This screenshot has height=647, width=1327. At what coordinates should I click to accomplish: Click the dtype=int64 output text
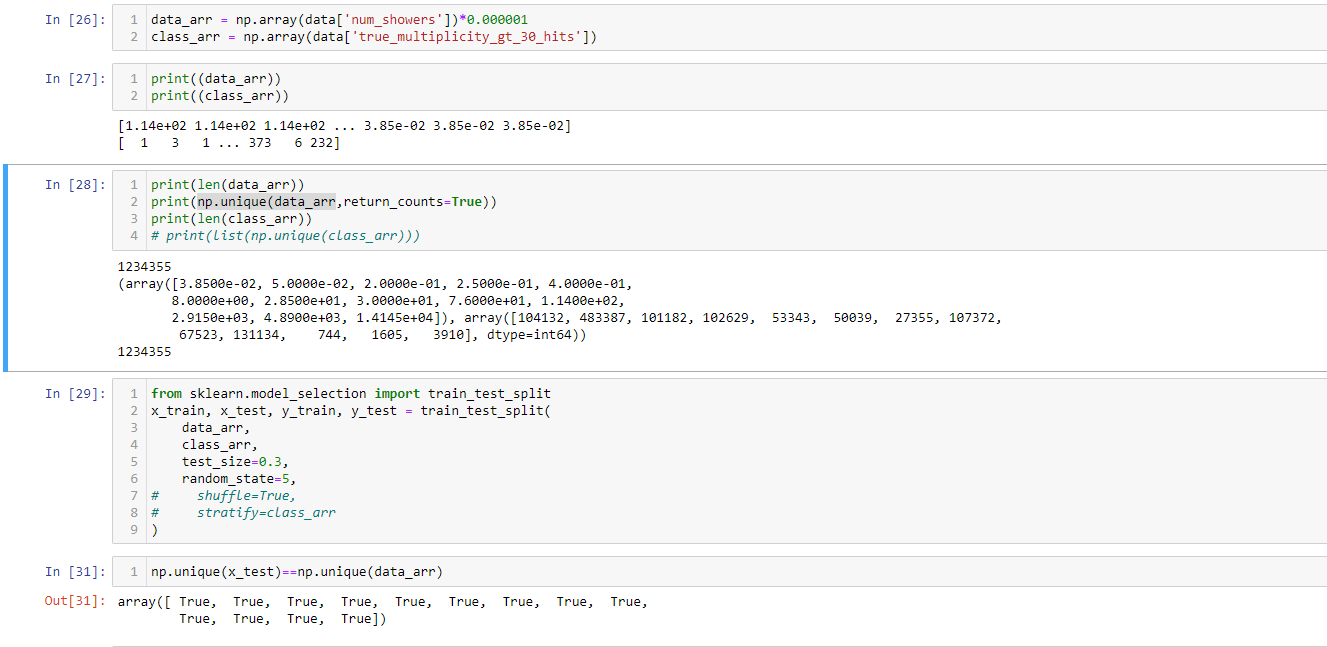tap(532, 335)
